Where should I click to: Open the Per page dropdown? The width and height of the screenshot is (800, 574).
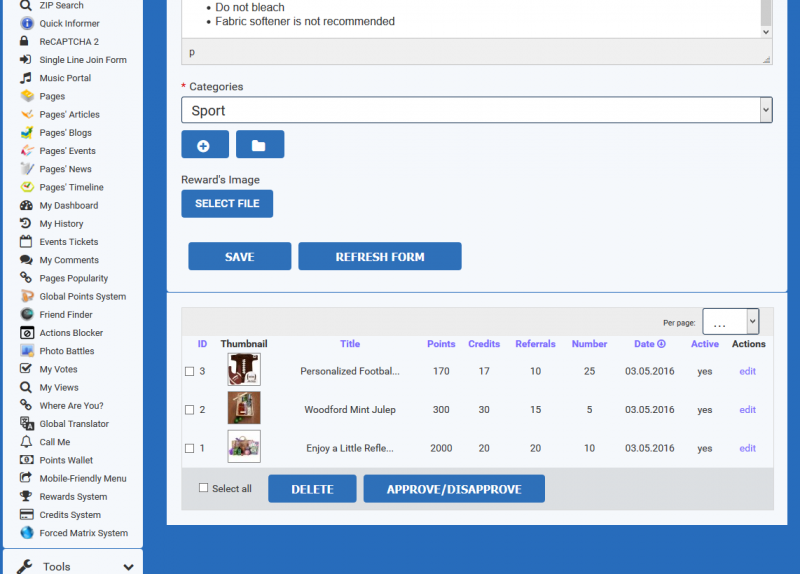click(x=731, y=322)
